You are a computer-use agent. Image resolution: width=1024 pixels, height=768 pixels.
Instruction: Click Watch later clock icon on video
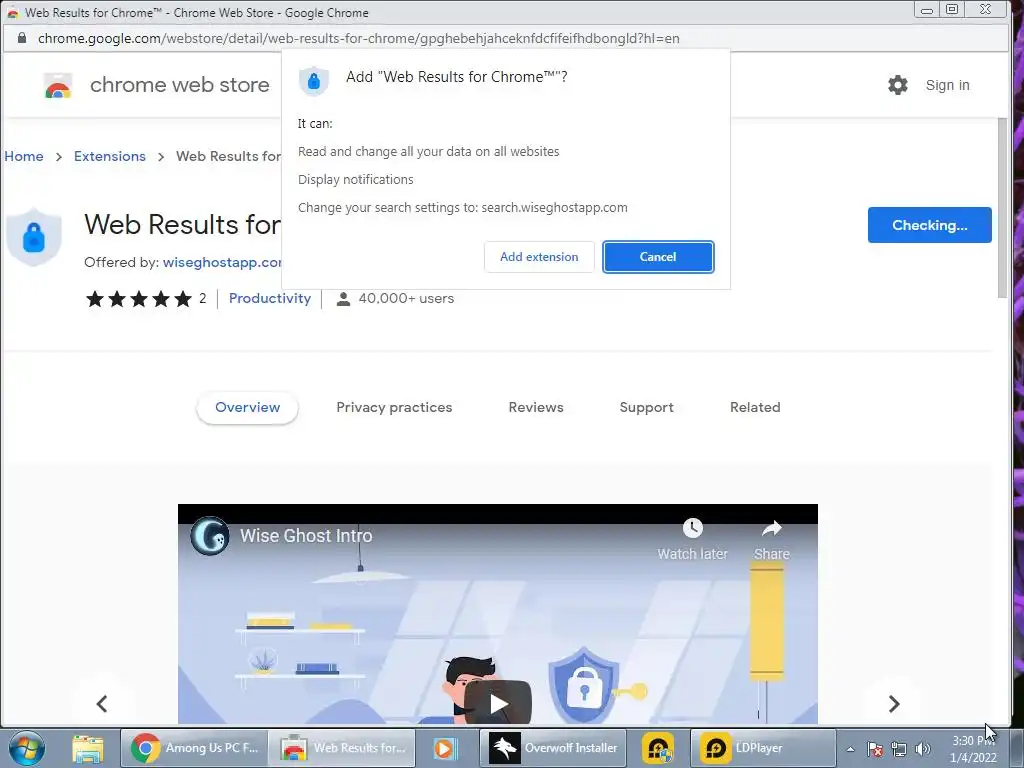point(692,528)
